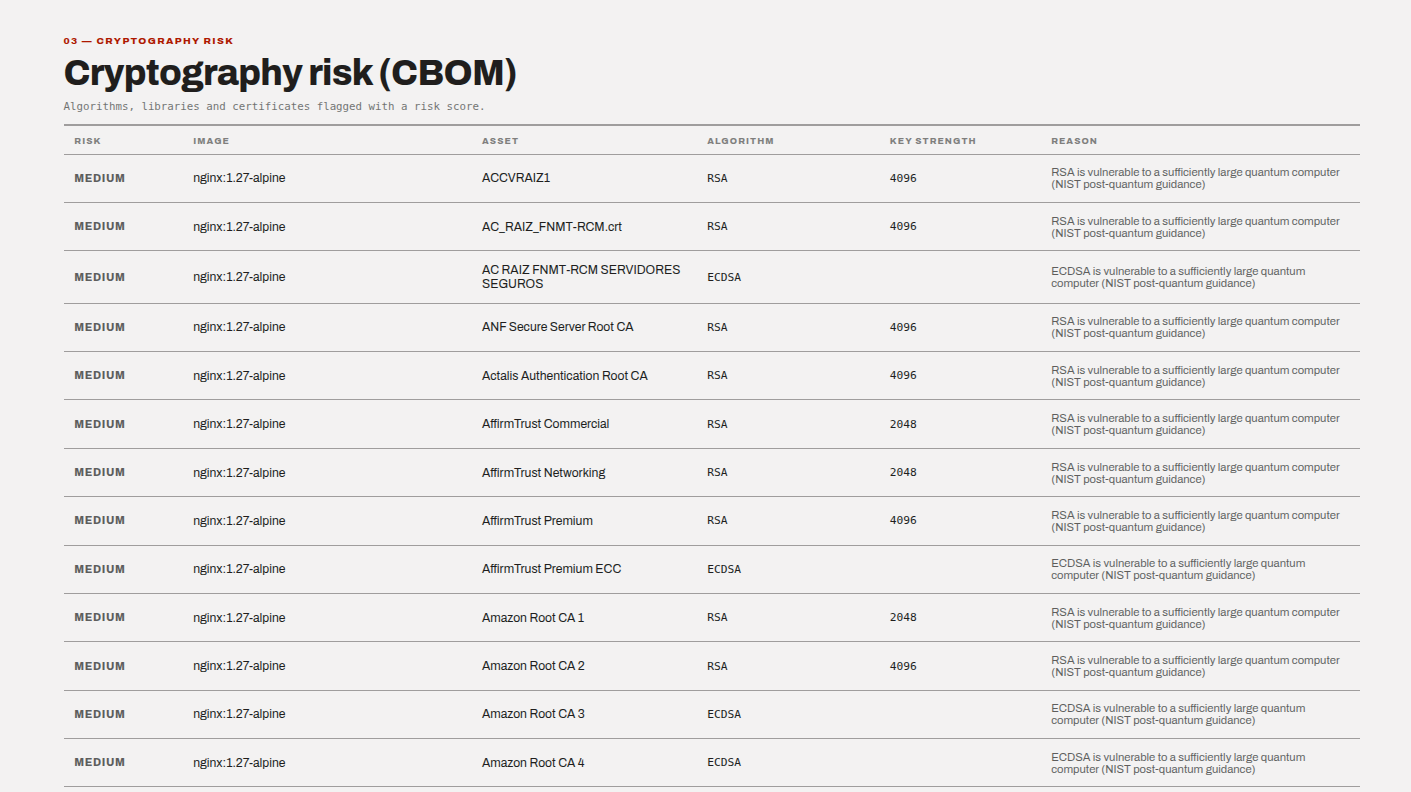Click ANF Secure Server Root CA
This screenshot has height=792, width=1411.
point(557,327)
